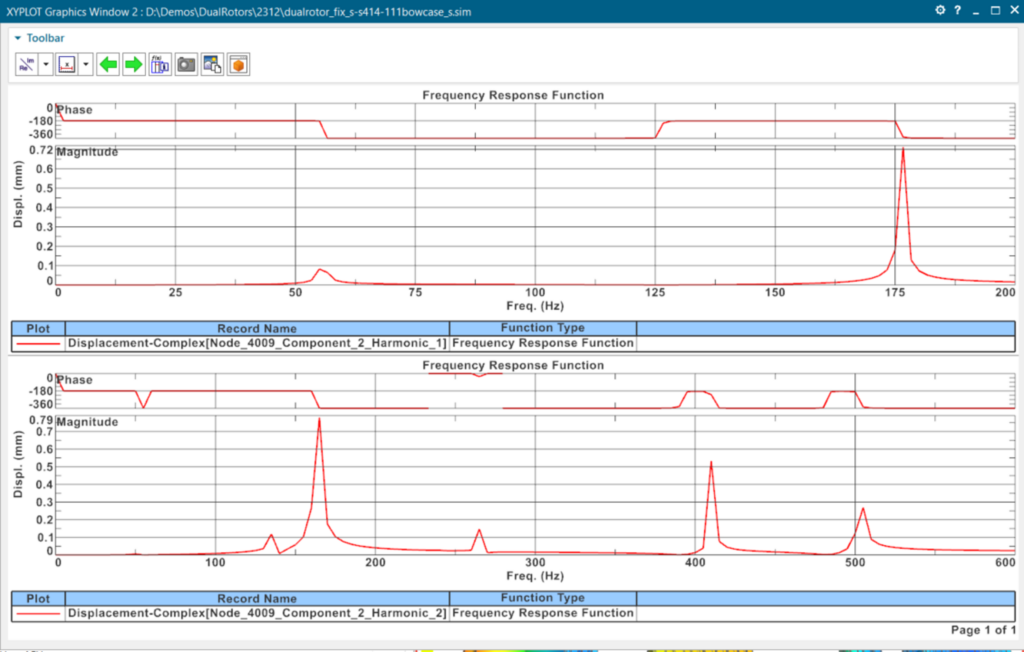Open help question mark in title bar
The image size is (1024, 652).
point(958,10)
